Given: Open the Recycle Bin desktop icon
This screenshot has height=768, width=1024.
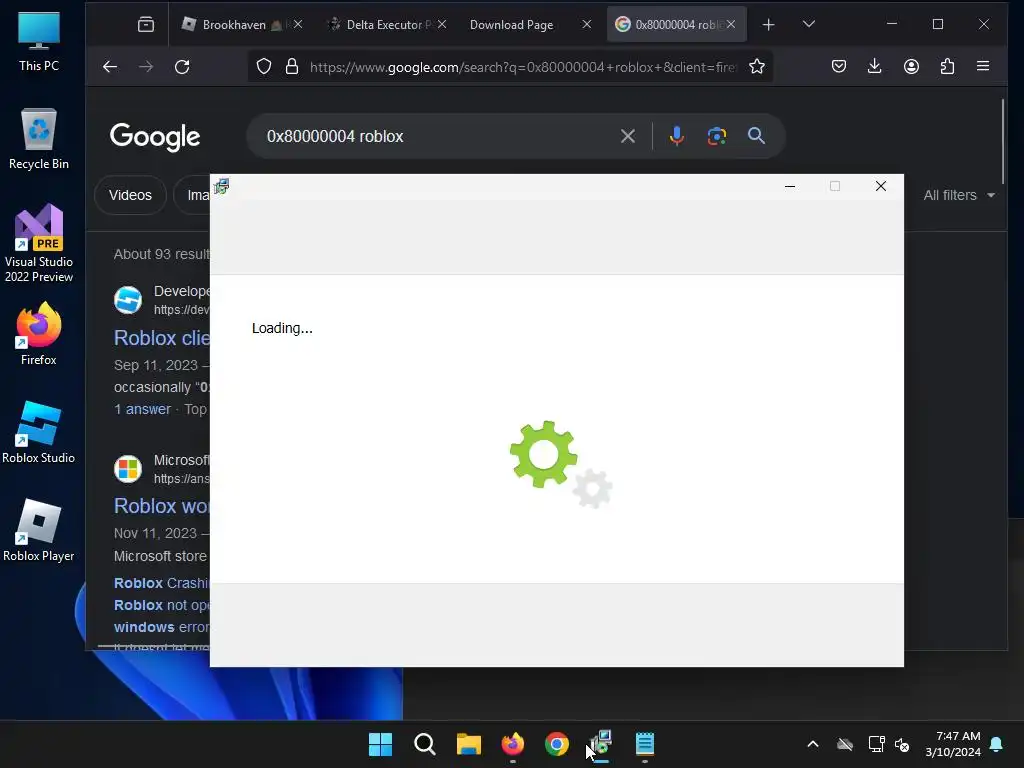Looking at the screenshot, I should (x=39, y=138).
